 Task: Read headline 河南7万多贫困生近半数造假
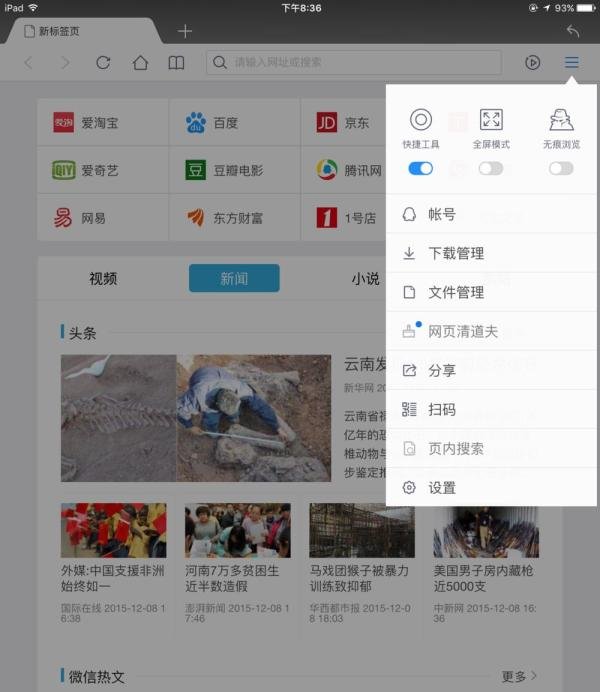(232, 578)
